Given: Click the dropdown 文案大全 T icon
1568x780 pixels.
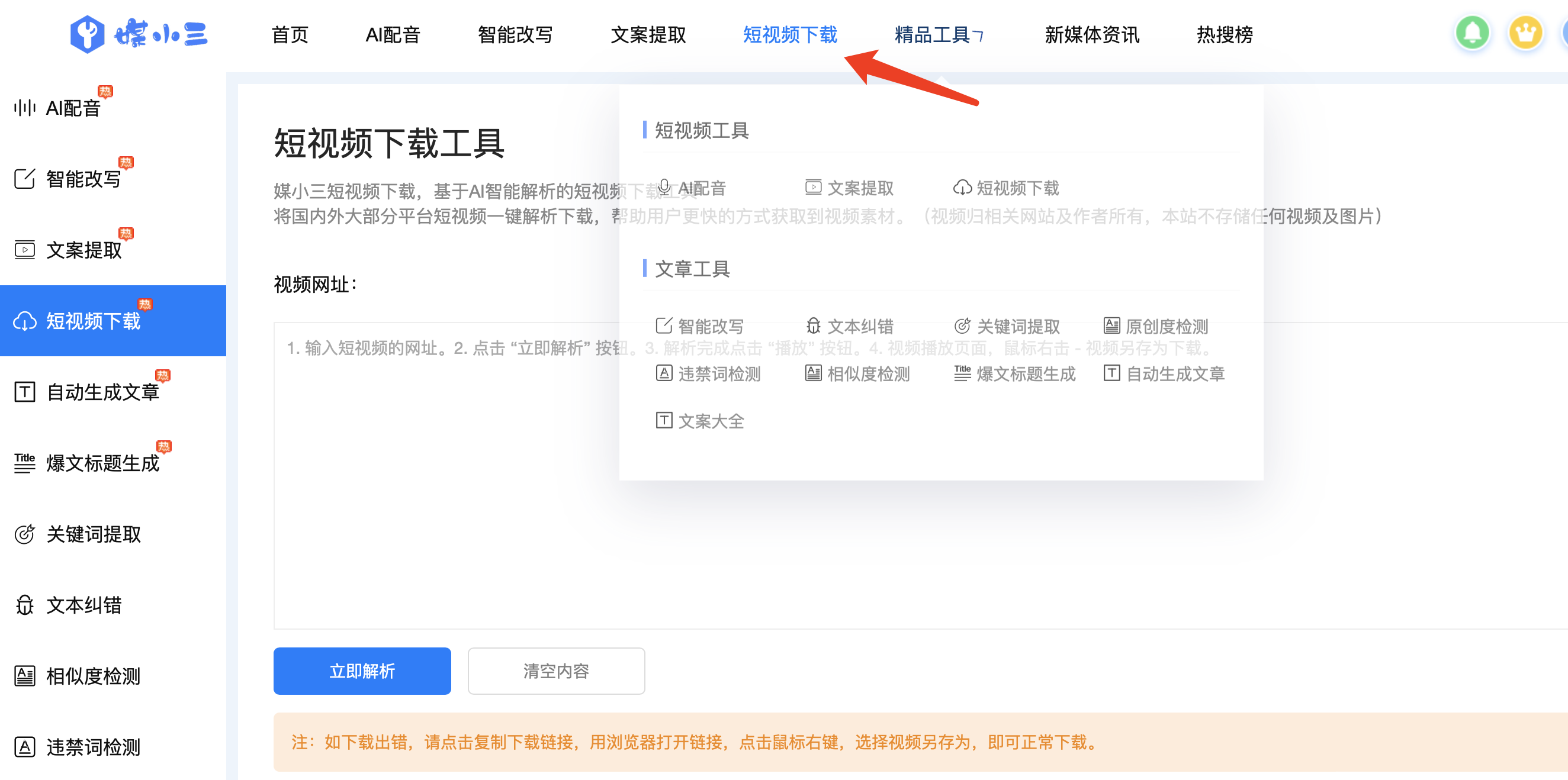Looking at the screenshot, I should 664,420.
